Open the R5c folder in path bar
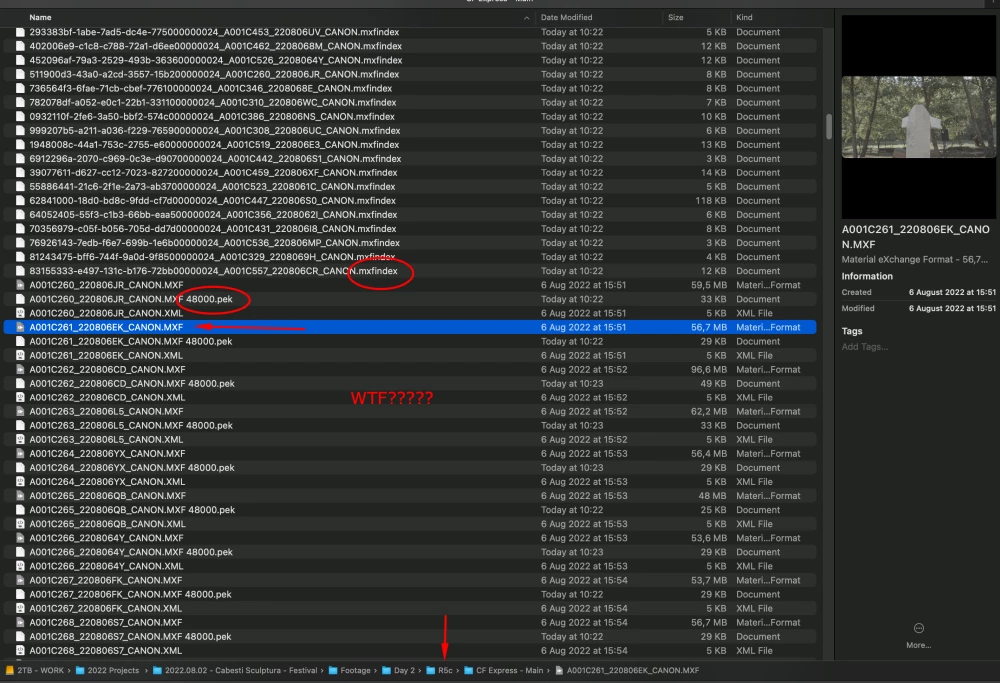The height and width of the screenshot is (683, 1000). [439, 670]
